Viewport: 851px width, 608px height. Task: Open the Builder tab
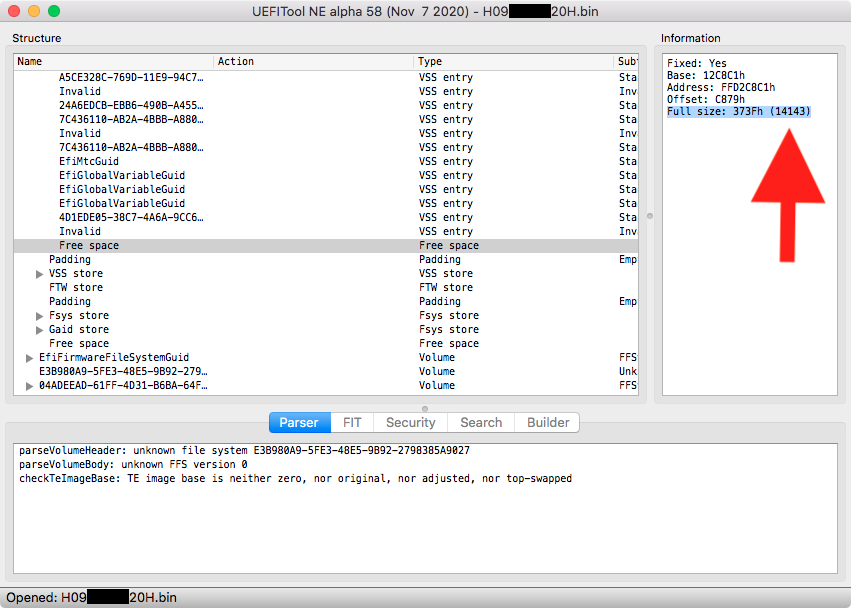tap(548, 422)
